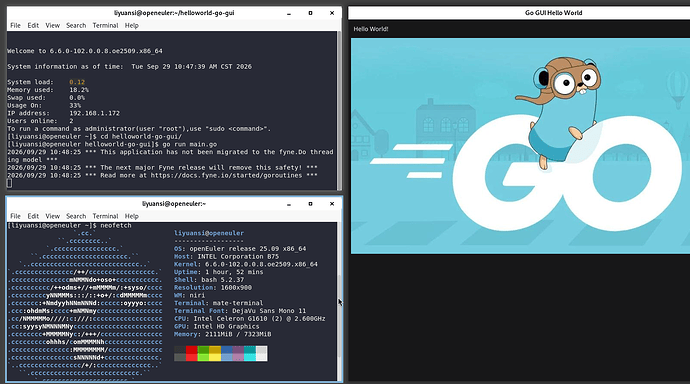
Task: Click the 'Hello World!' label in Go GUI
Action: coord(371,29)
